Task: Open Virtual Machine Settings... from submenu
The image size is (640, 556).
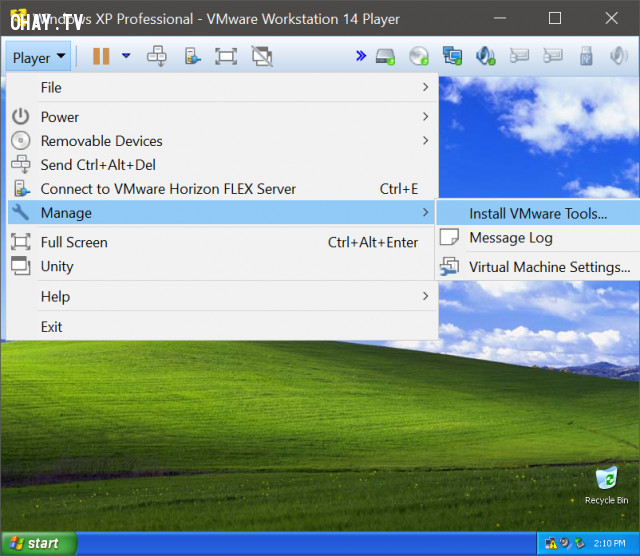Action: (538, 267)
